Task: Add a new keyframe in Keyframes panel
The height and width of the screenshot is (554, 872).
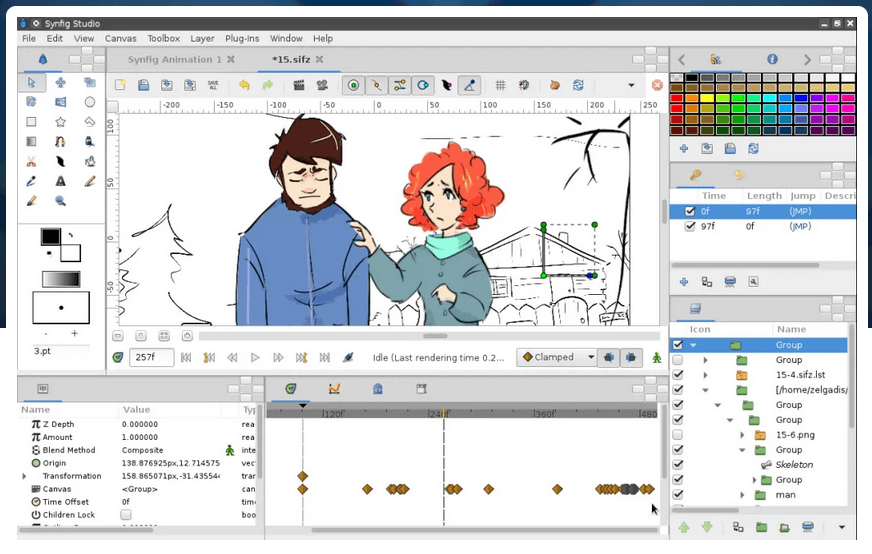Action: click(684, 282)
